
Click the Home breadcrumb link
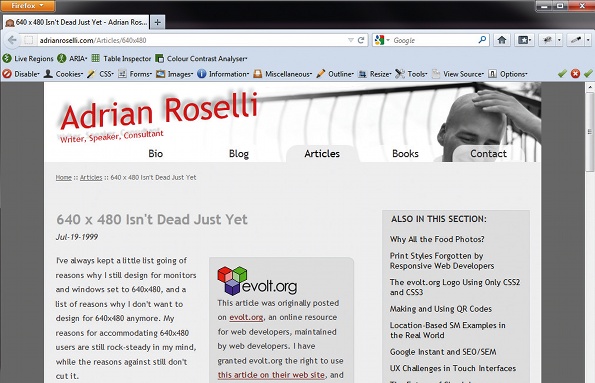(64, 177)
